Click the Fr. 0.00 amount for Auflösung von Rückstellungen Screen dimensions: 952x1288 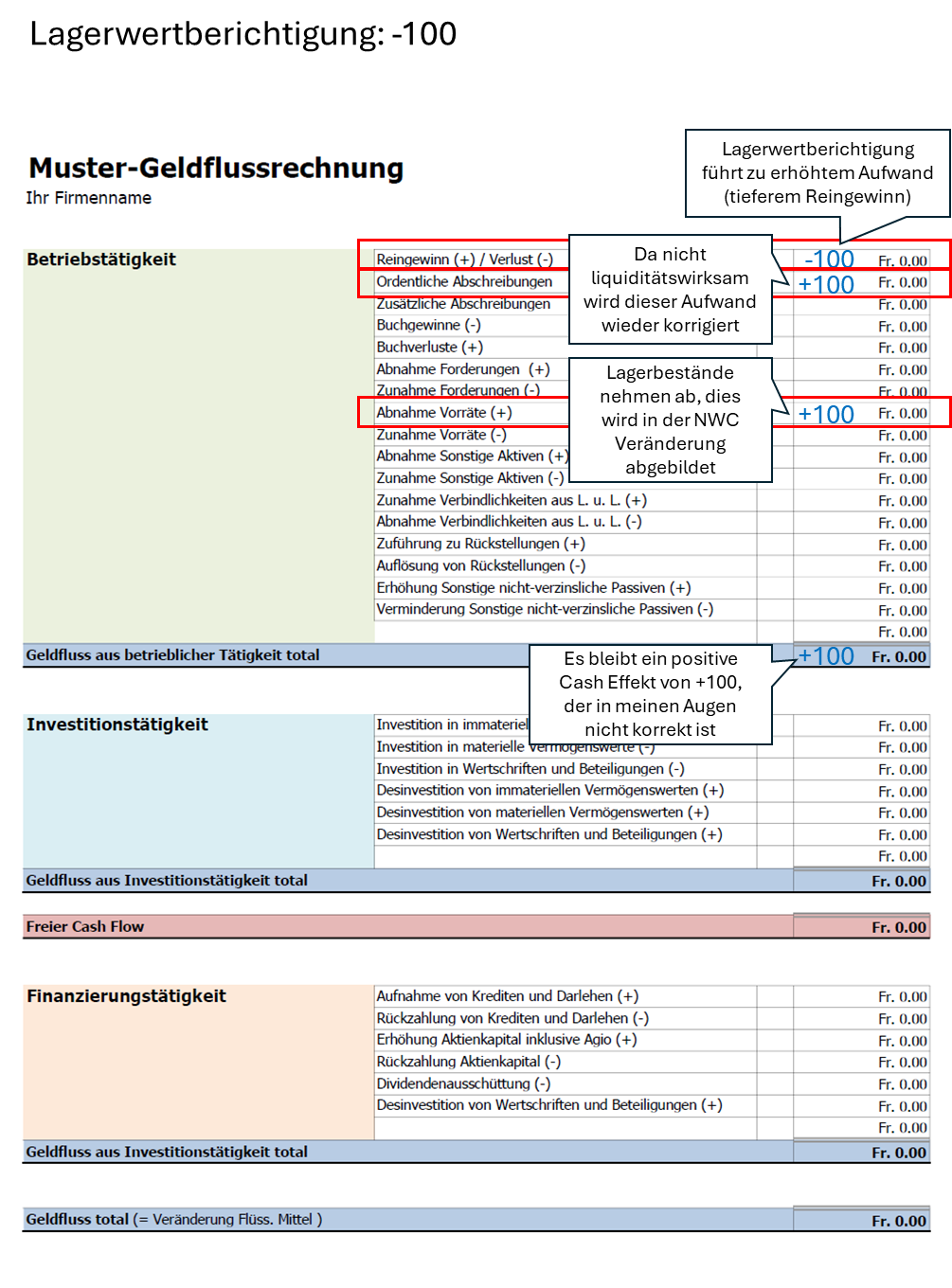(903, 566)
